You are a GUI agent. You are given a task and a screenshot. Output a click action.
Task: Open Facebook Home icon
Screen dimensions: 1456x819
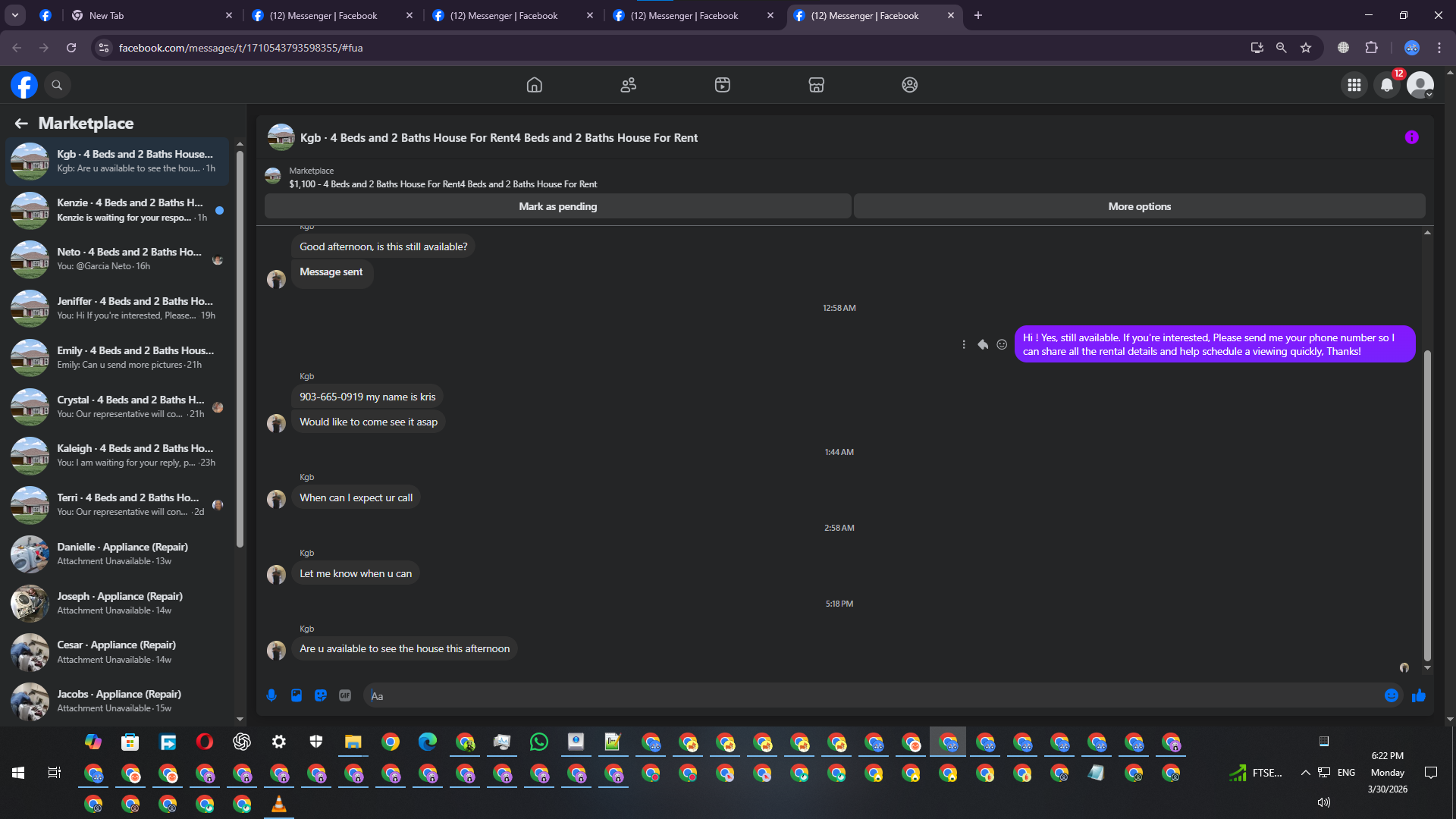pos(534,85)
